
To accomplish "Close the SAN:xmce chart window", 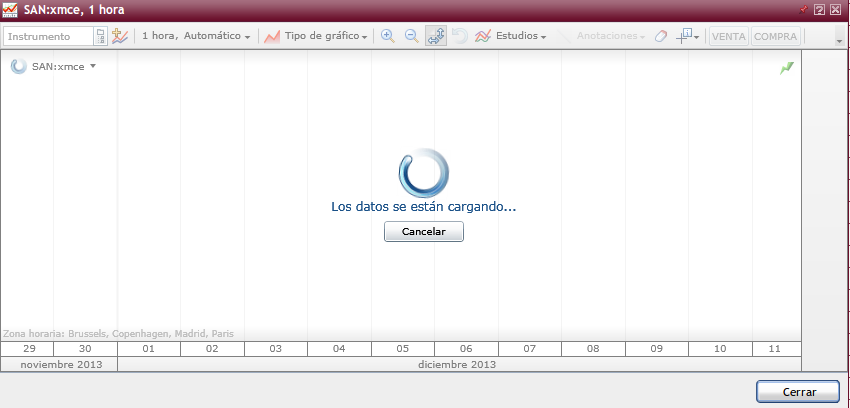I will tap(835, 9).
